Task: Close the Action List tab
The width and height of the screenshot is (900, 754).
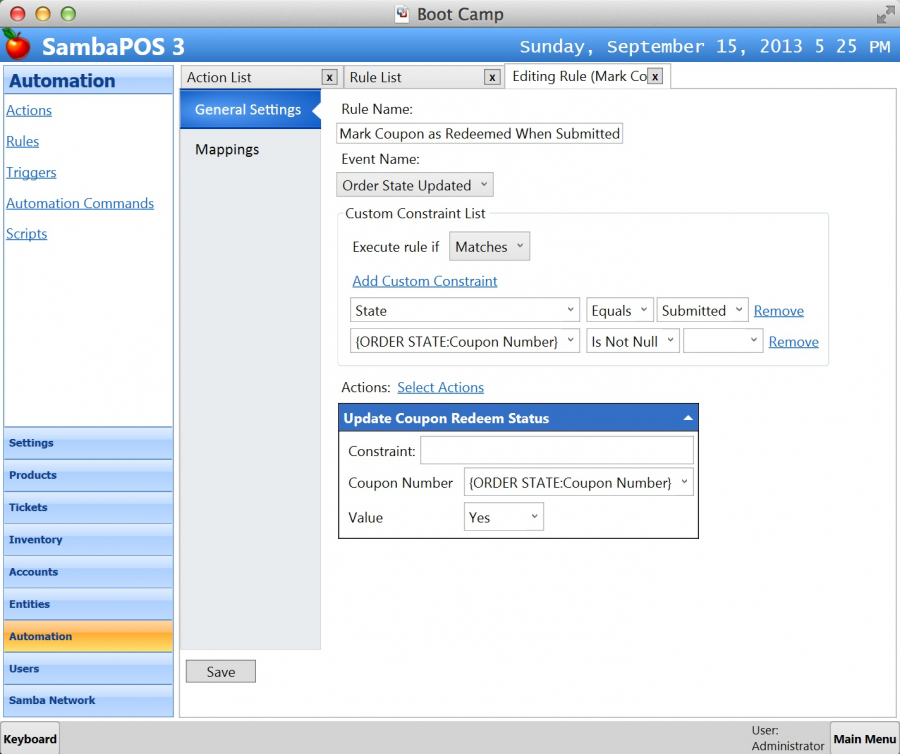Action: pyautogui.click(x=329, y=77)
